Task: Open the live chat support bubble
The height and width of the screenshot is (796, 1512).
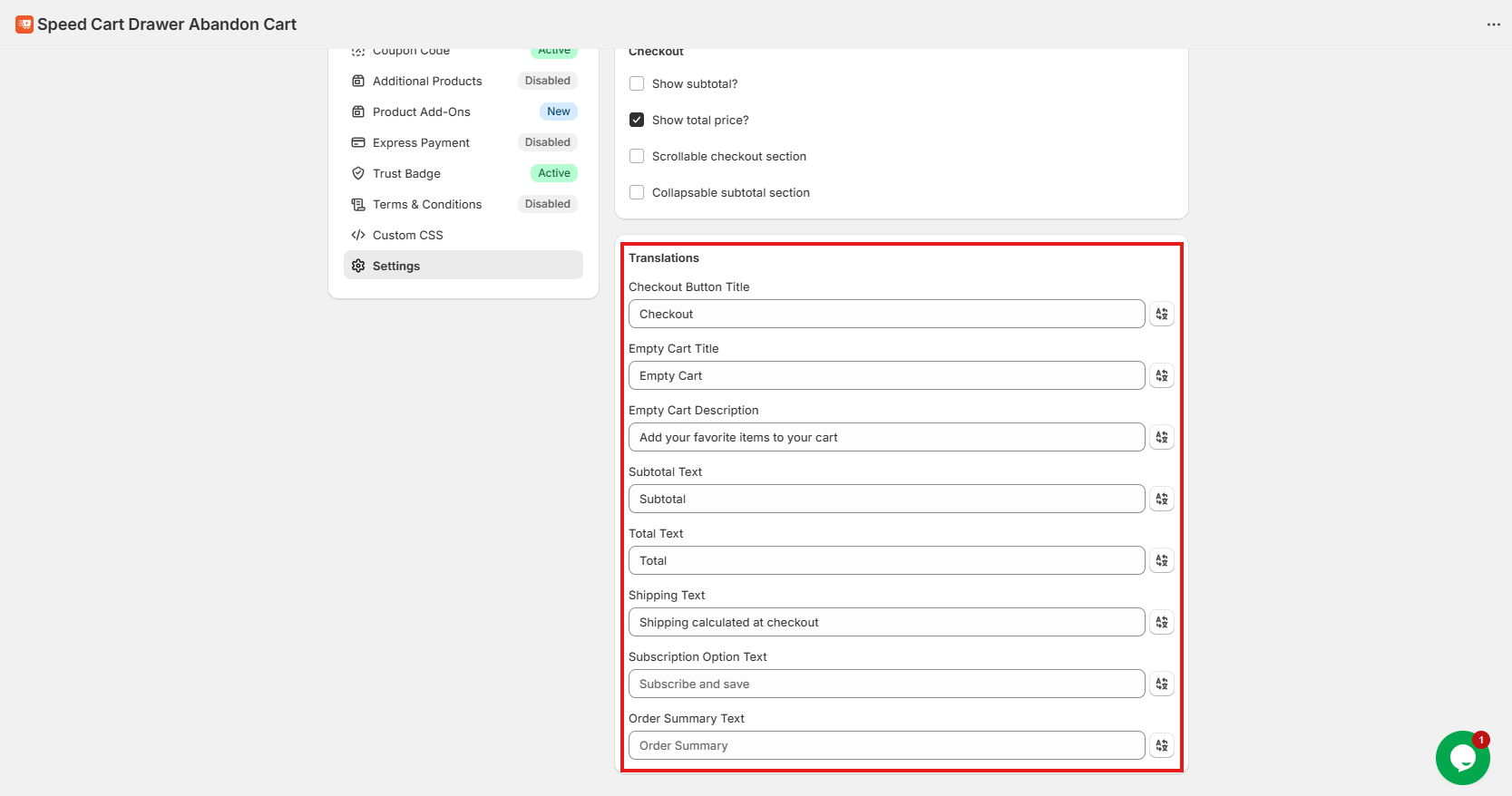Action: [x=1461, y=758]
